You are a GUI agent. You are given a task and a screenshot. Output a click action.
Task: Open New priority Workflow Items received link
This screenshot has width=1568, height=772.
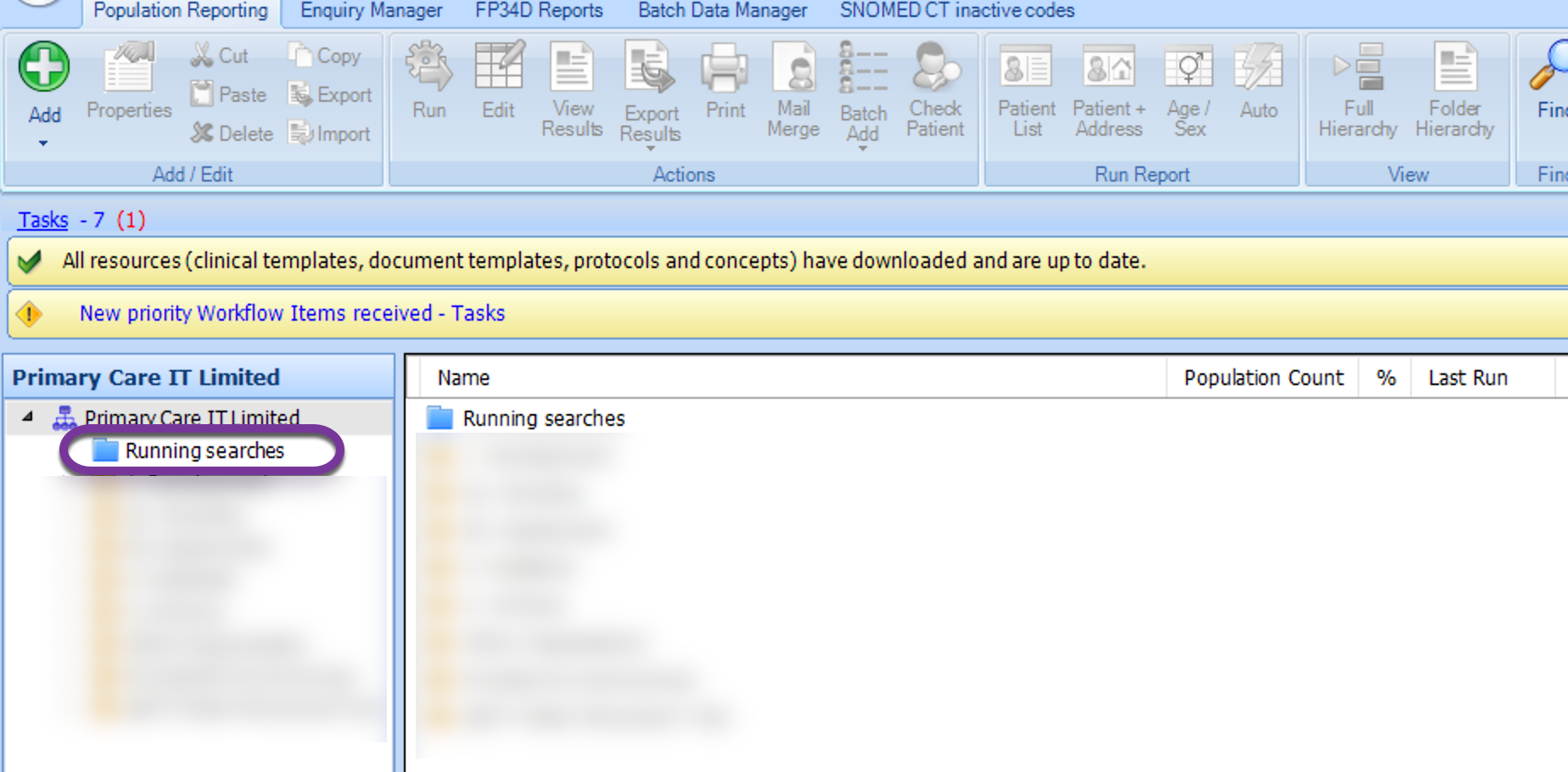(292, 313)
